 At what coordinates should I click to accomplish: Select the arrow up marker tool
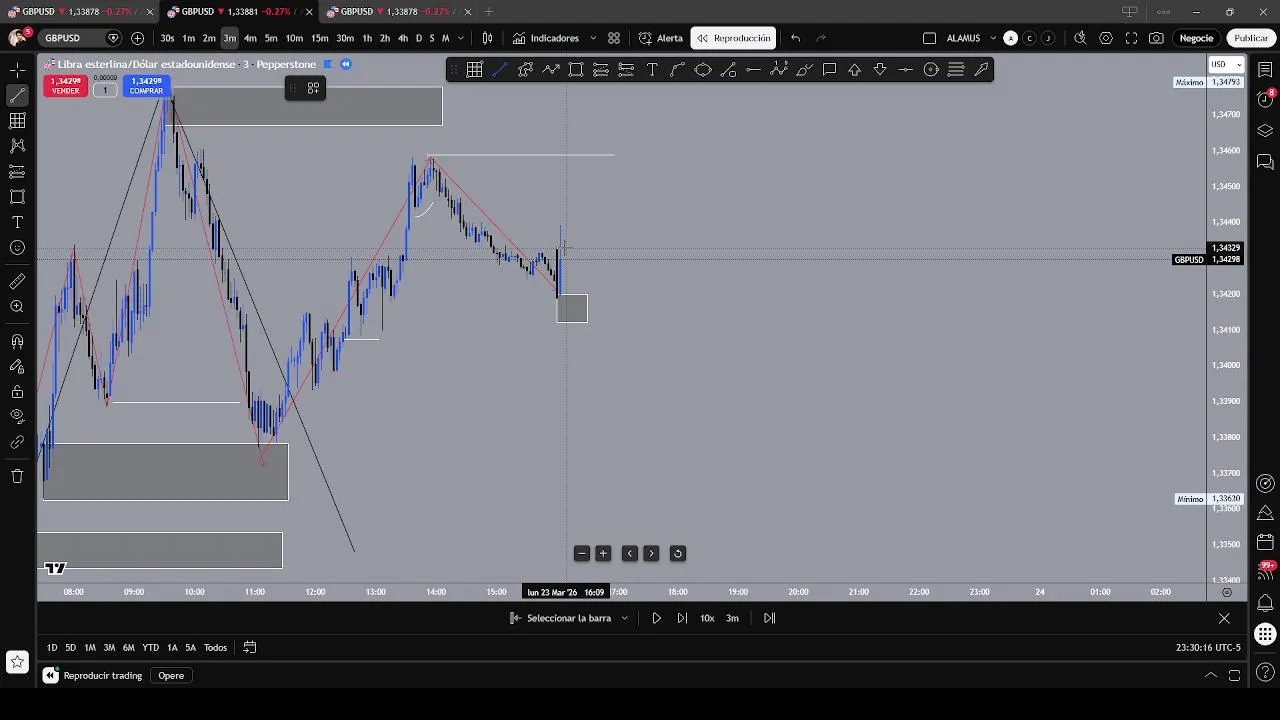pyautogui.click(x=855, y=69)
